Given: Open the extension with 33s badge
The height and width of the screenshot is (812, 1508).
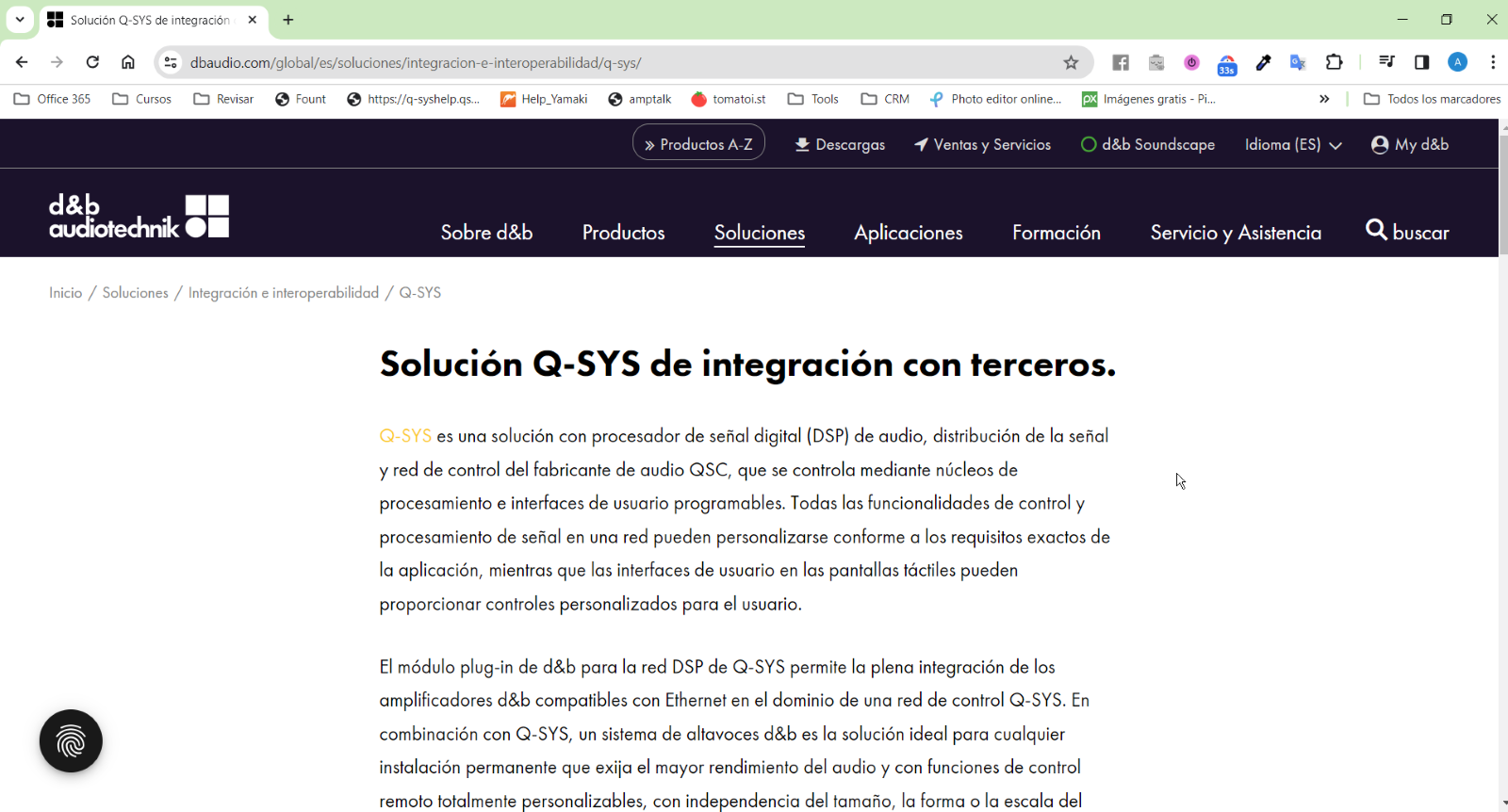Looking at the screenshot, I should pos(1227,64).
